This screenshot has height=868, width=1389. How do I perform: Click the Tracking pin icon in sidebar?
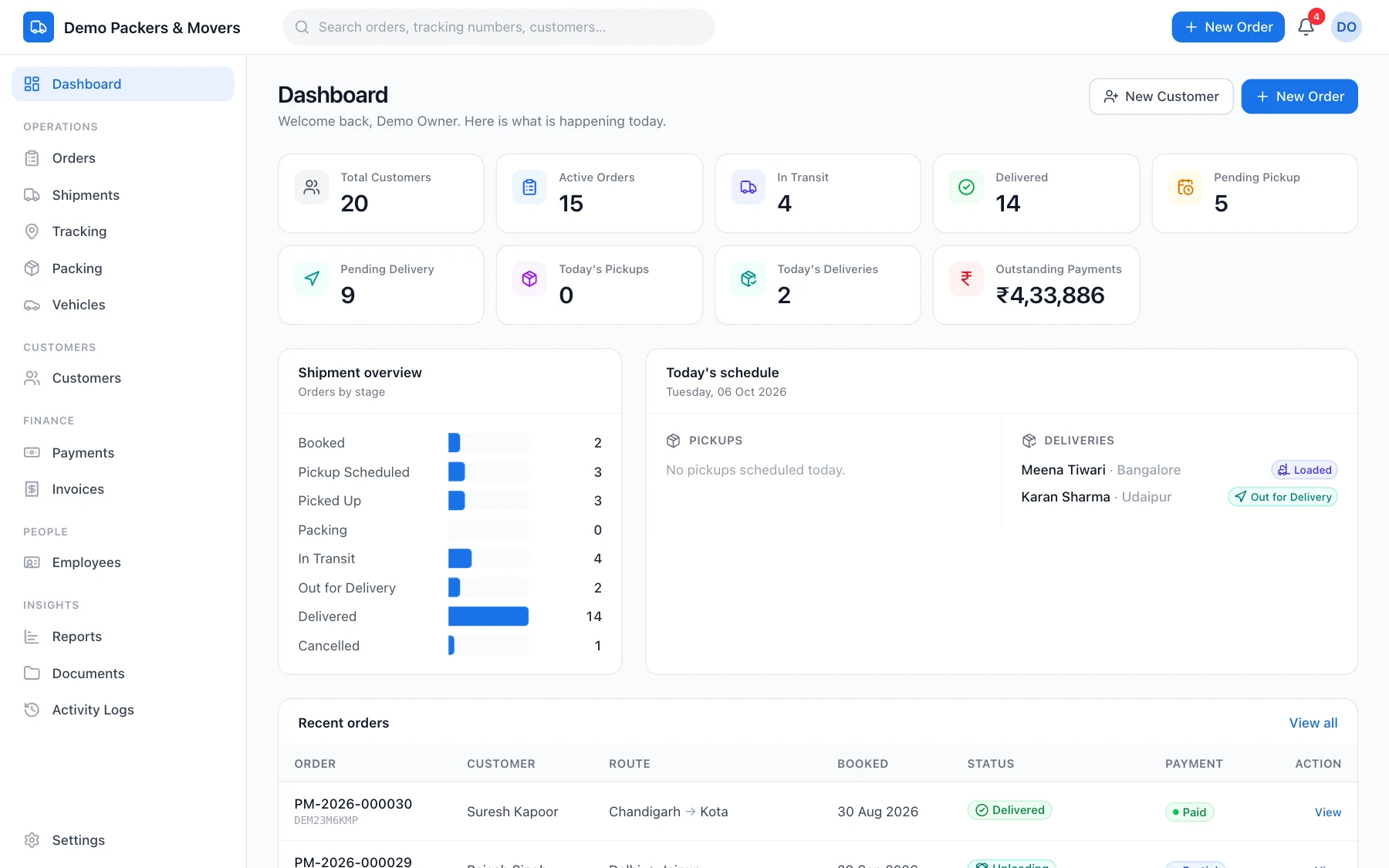click(32, 231)
